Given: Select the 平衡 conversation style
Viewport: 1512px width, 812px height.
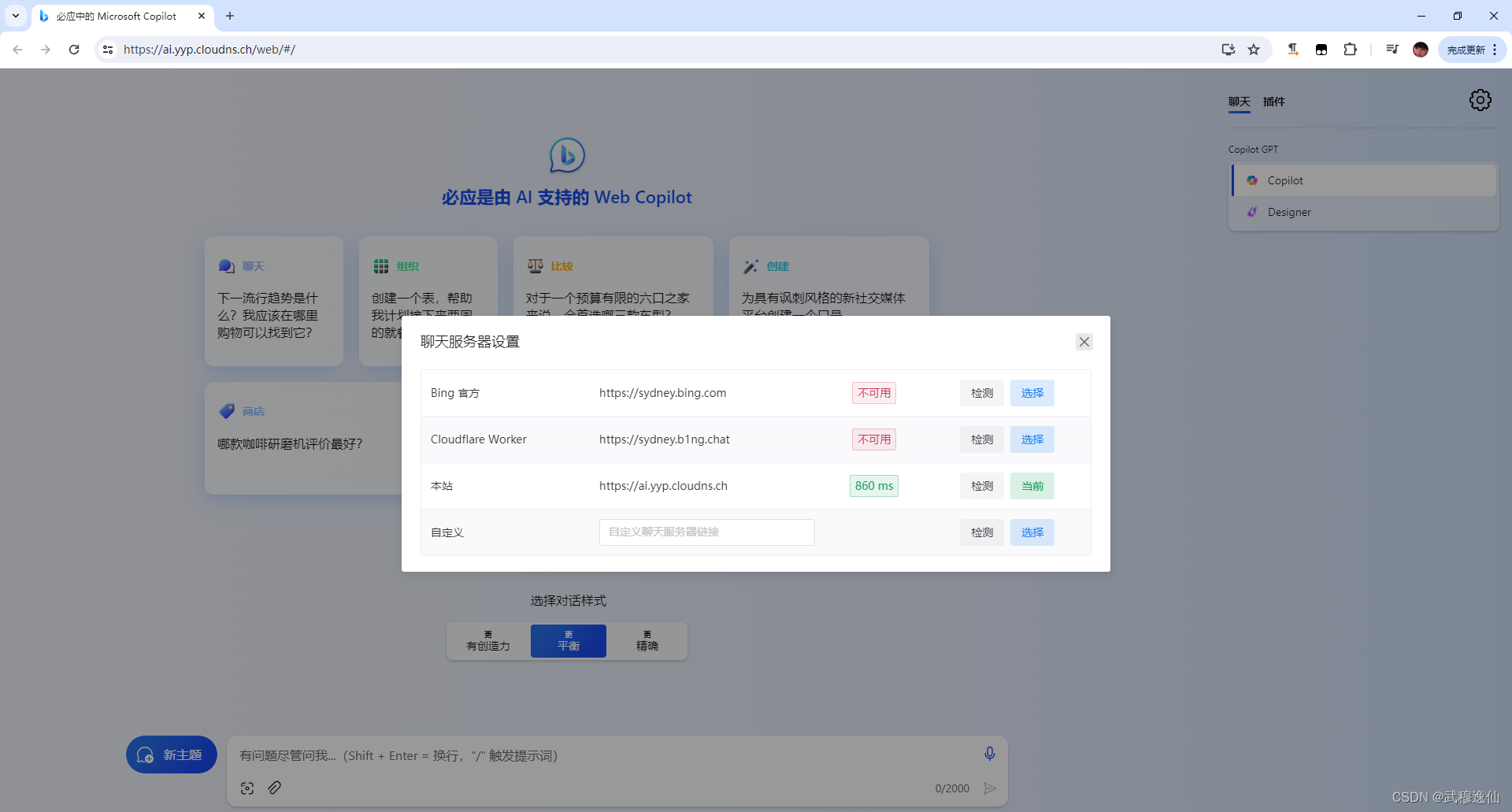Looking at the screenshot, I should pyautogui.click(x=568, y=640).
